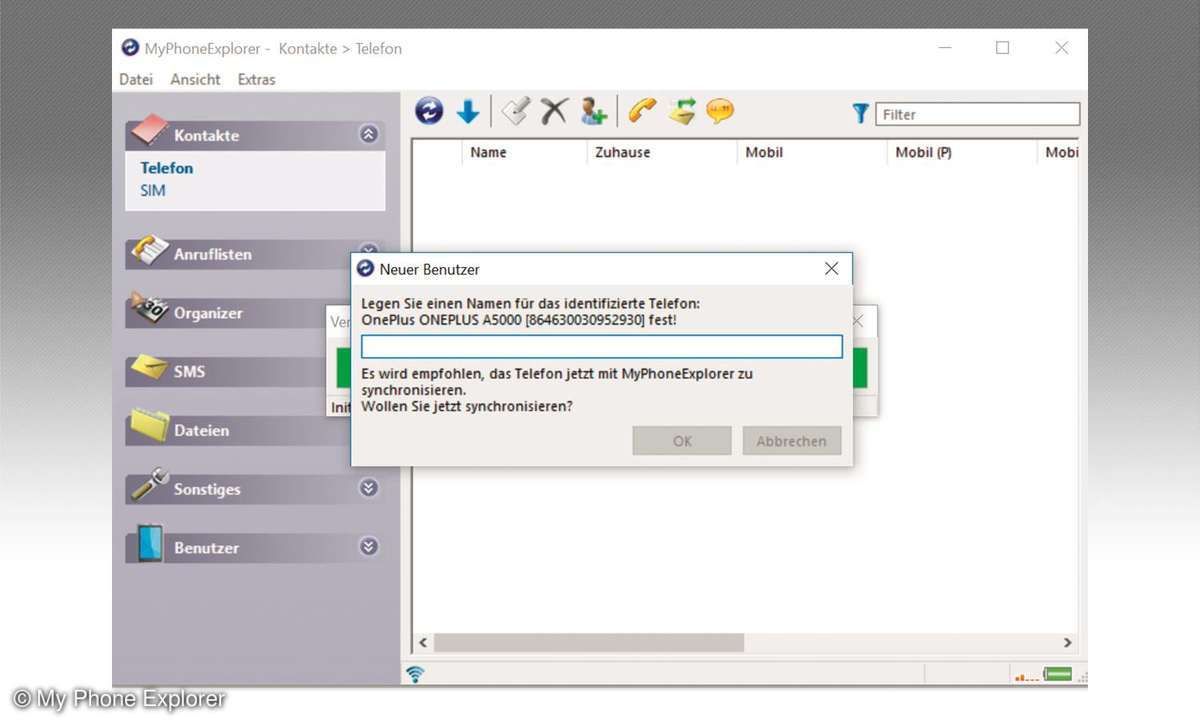Click the send message speech bubble icon

click(x=720, y=111)
